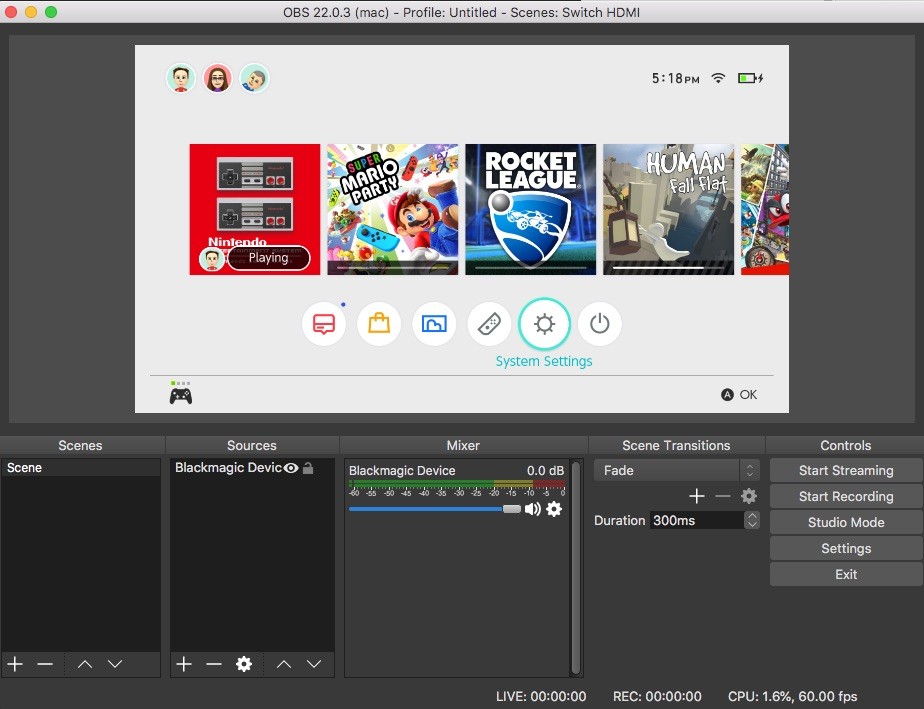Click the Scenes panel header
The width and height of the screenshot is (924, 709).
(80, 446)
